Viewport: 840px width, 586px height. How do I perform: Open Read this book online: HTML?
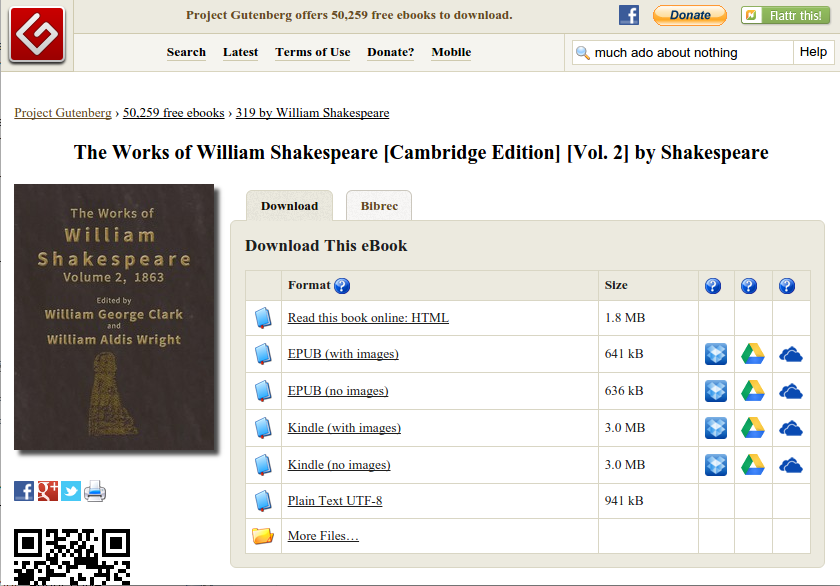368,318
